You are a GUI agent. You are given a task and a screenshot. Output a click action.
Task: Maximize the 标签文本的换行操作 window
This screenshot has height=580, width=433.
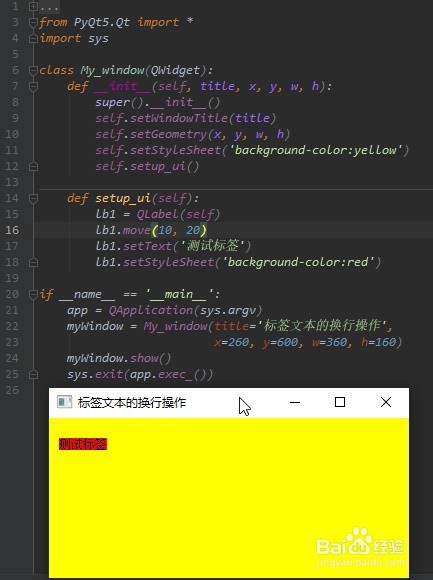(x=340, y=402)
